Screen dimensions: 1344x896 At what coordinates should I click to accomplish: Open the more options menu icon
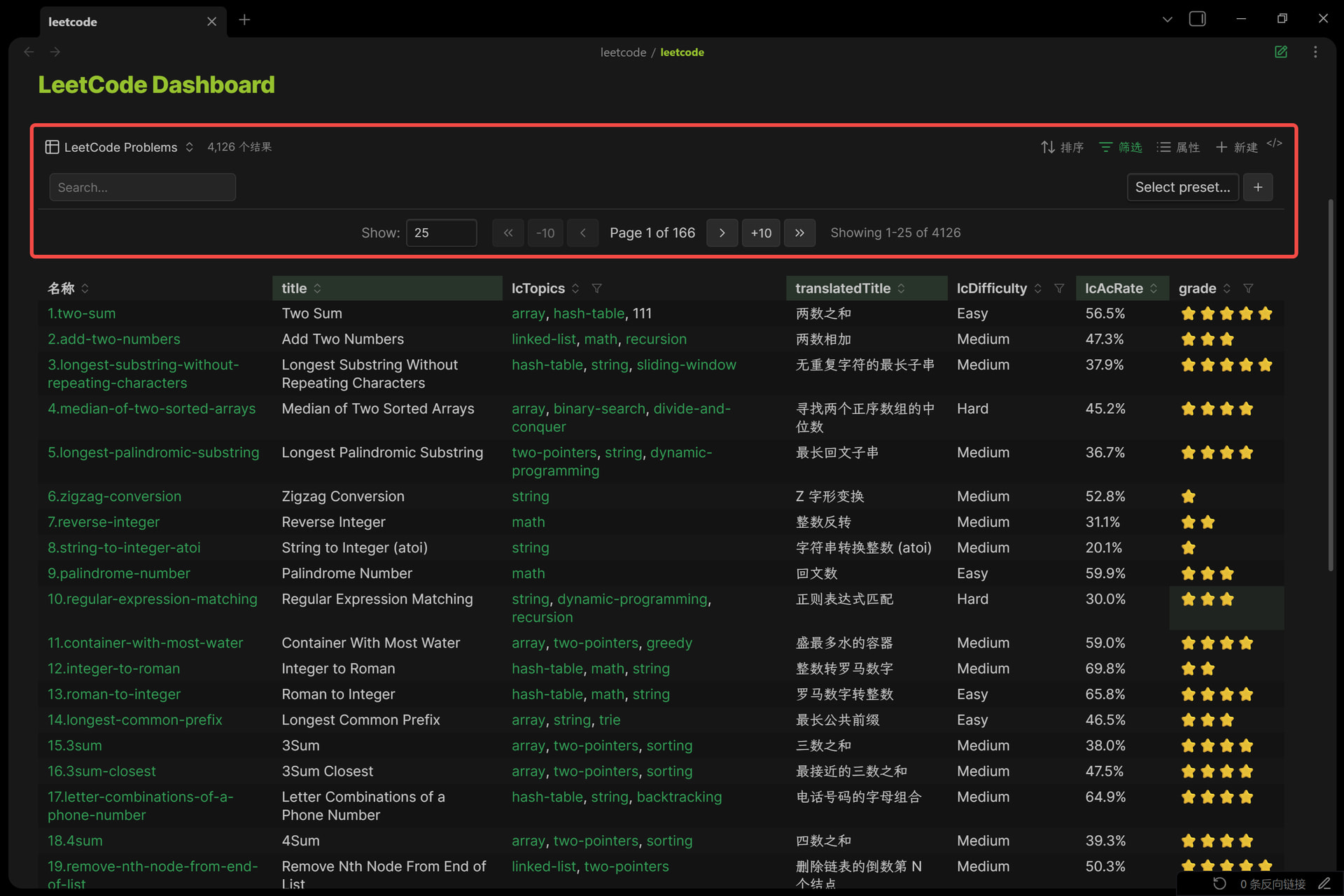1315,52
